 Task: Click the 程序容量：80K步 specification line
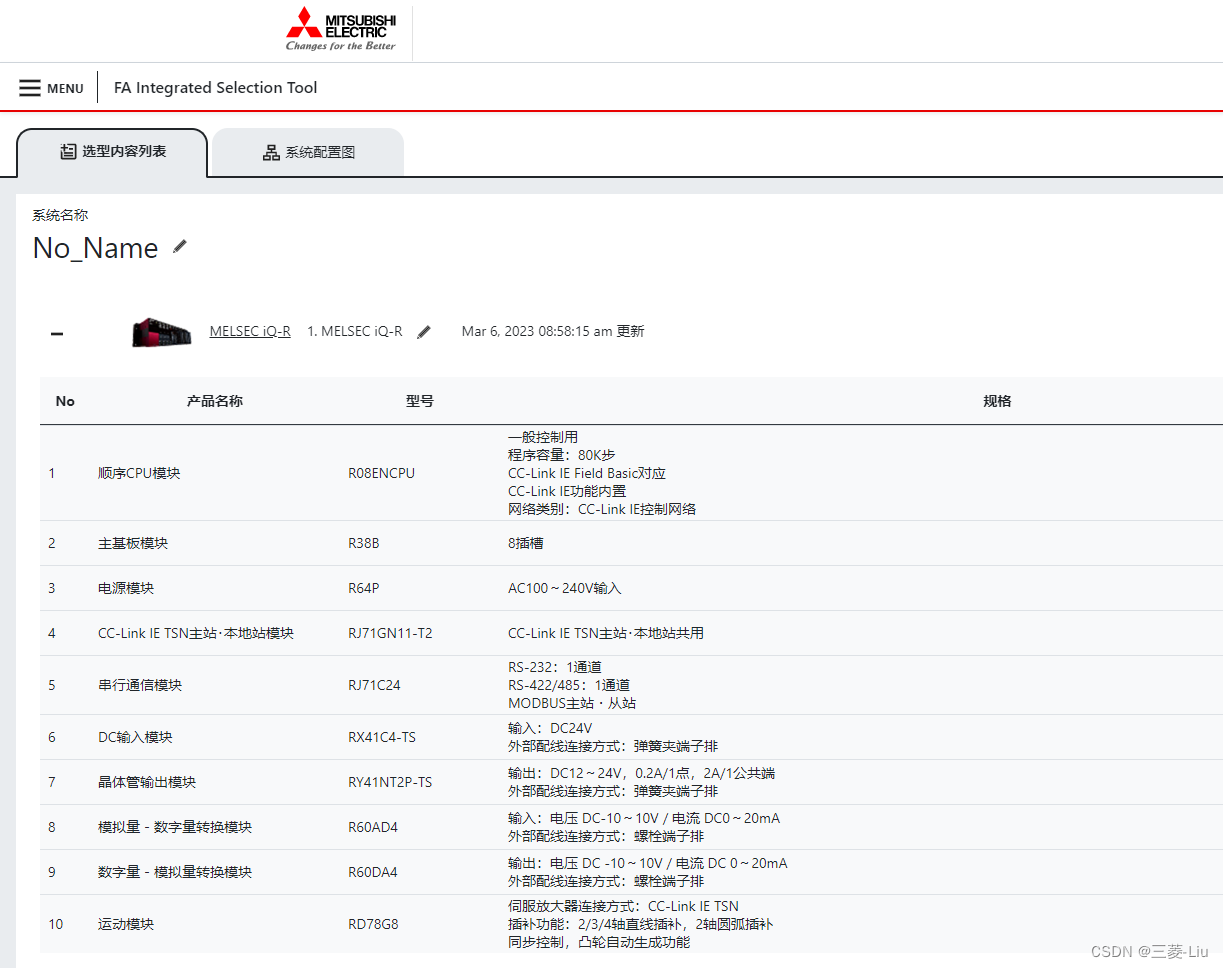coord(562,455)
